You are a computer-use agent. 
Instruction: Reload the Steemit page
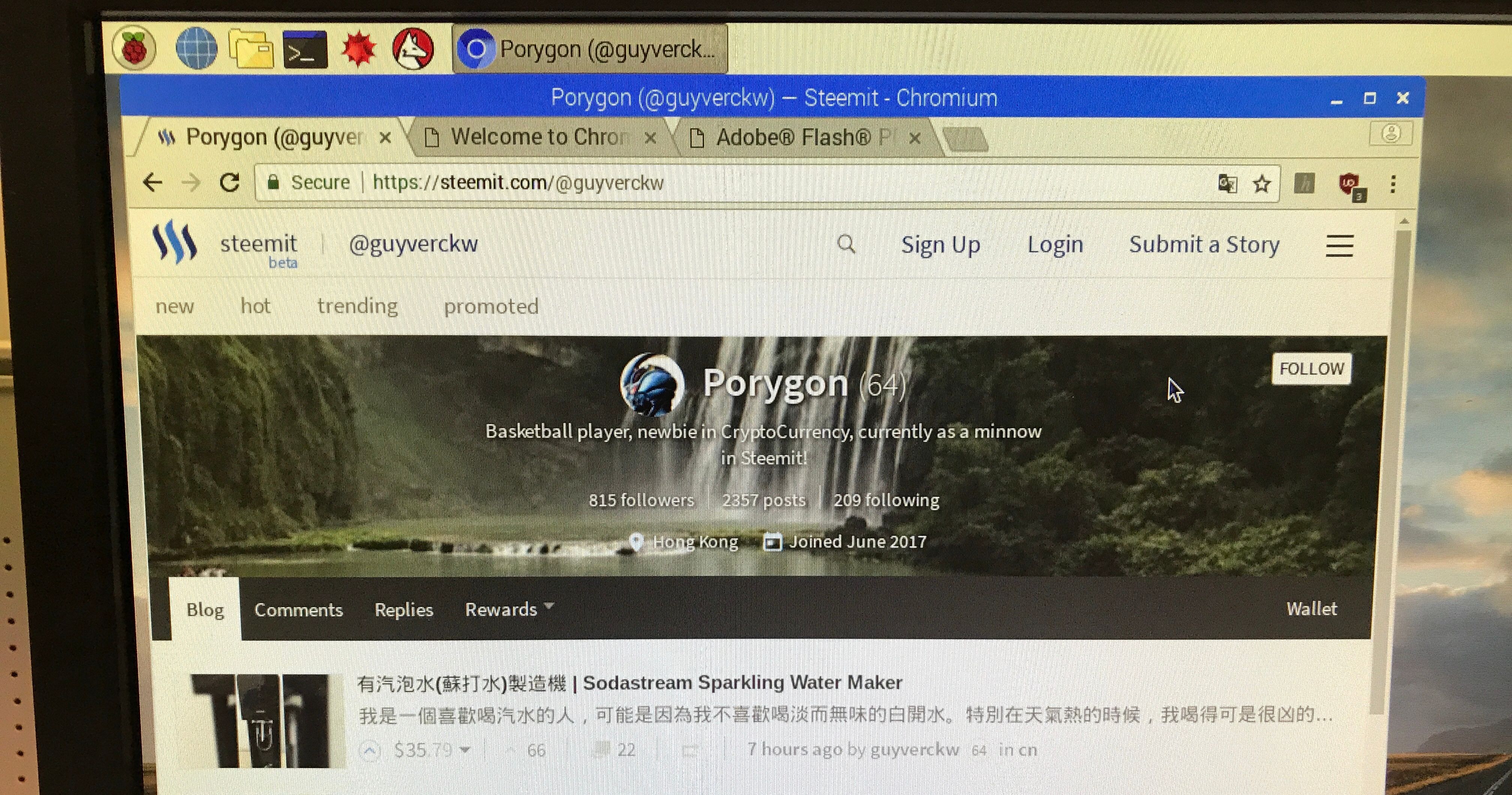click(x=229, y=182)
